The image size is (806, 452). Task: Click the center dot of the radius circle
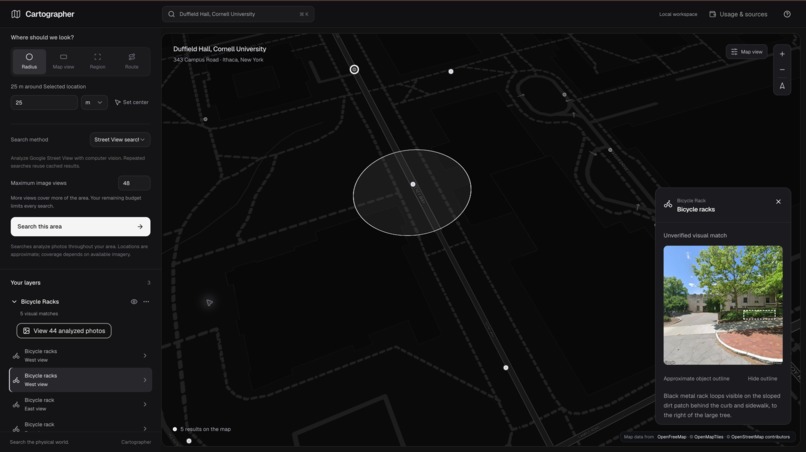[413, 184]
